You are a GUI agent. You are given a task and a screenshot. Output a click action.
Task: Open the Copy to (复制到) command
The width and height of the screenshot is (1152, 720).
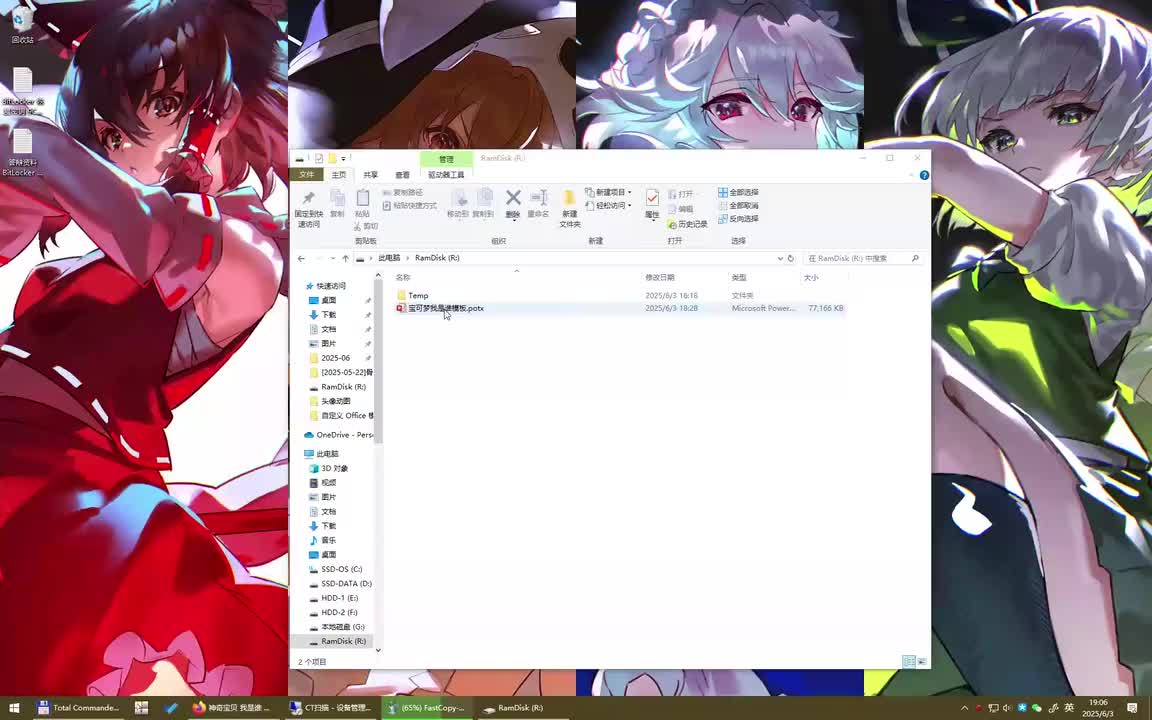click(483, 204)
